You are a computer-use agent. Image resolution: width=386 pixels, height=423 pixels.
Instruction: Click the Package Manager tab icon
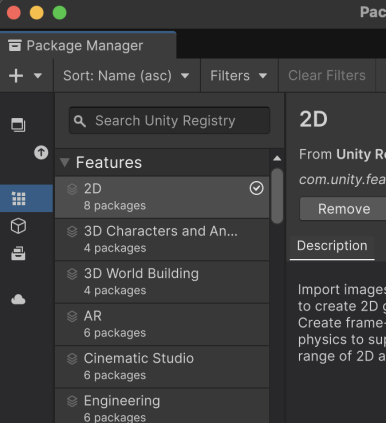15,45
